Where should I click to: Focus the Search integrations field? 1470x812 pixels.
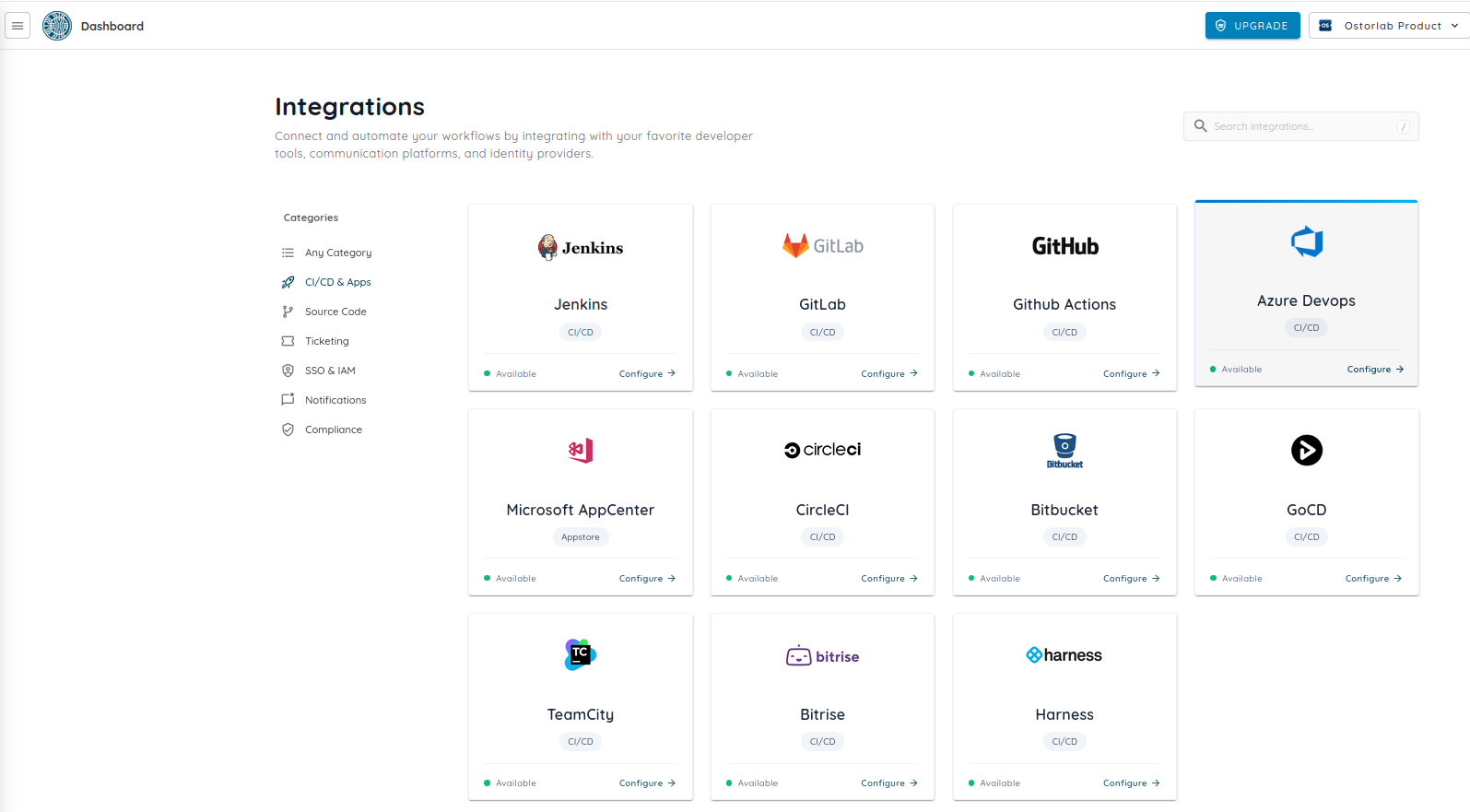[x=1300, y=126]
